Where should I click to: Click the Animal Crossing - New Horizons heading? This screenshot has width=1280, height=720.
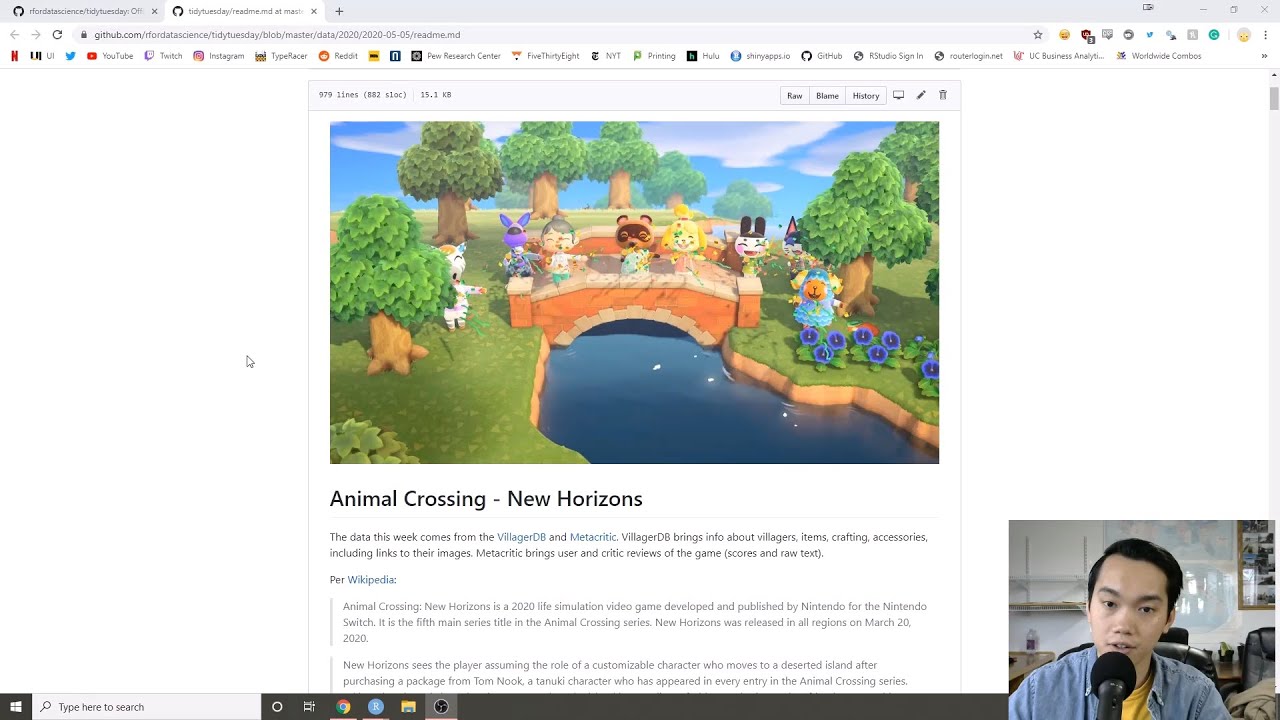coord(486,499)
